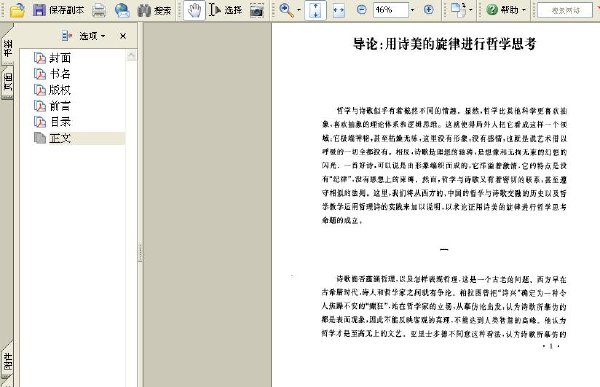Click the 正文 bookmark page icon

[40, 138]
